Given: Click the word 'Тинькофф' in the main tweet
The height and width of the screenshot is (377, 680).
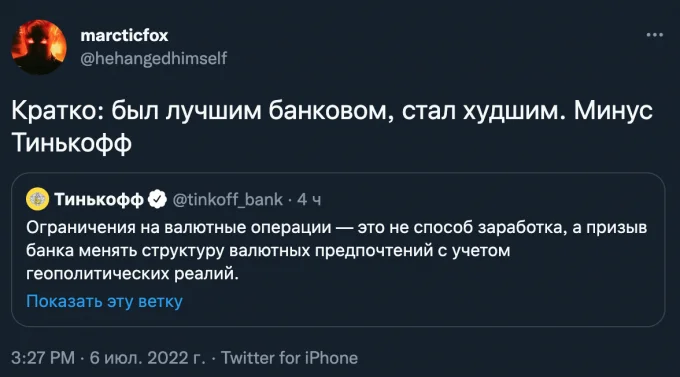Looking at the screenshot, I should click(72, 143).
